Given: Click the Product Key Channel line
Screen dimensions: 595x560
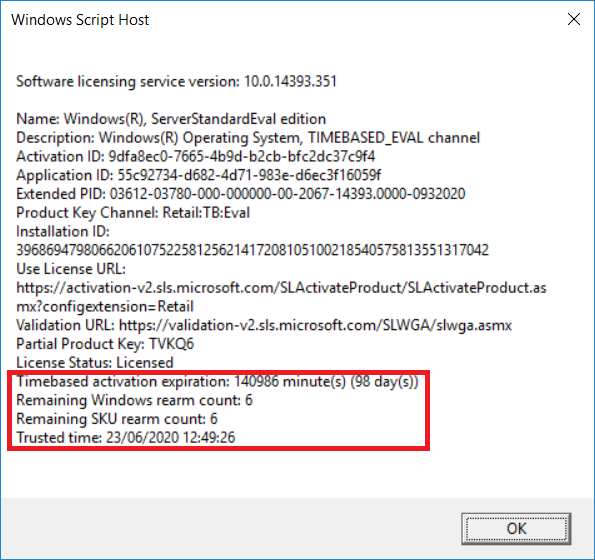Looking at the screenshot, I should pyautogui.click(x=133, y=213).
